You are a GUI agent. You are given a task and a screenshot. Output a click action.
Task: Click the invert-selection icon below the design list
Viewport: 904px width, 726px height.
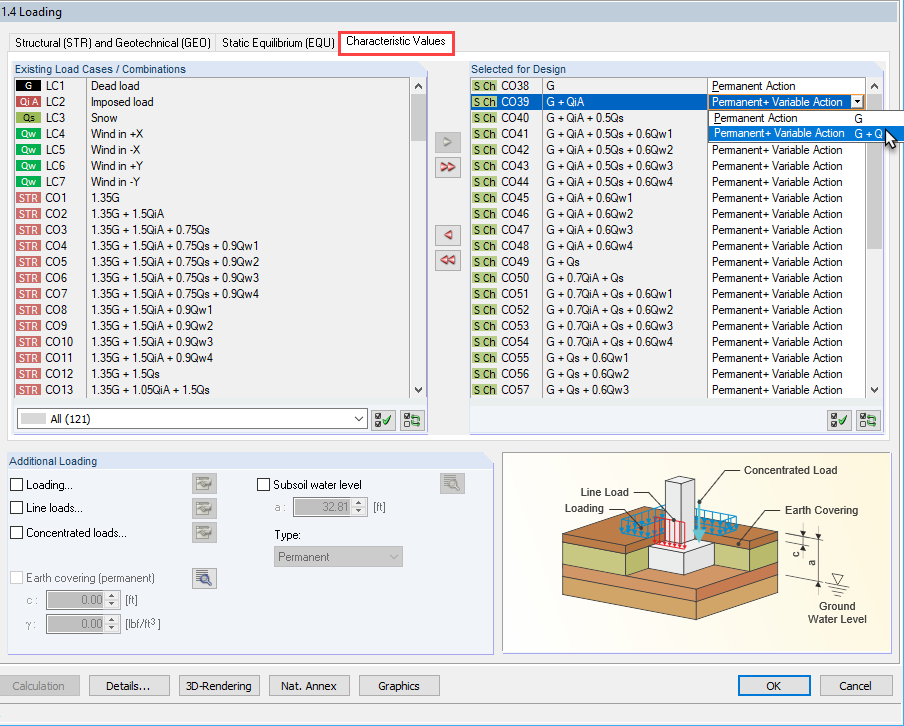pos(868,420)
